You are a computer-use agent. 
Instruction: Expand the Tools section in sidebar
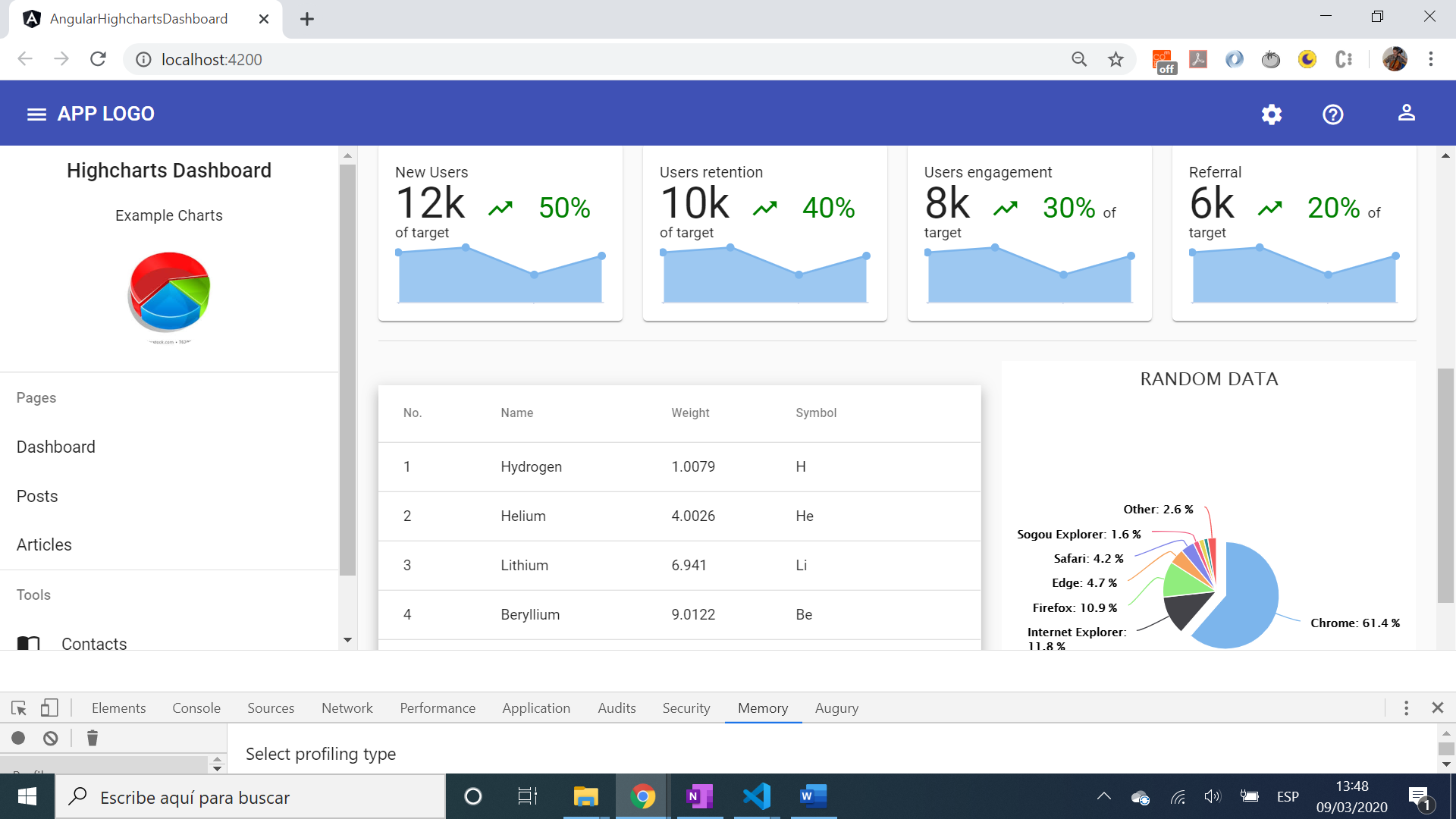pyautogui.click(x=33, y=594)
